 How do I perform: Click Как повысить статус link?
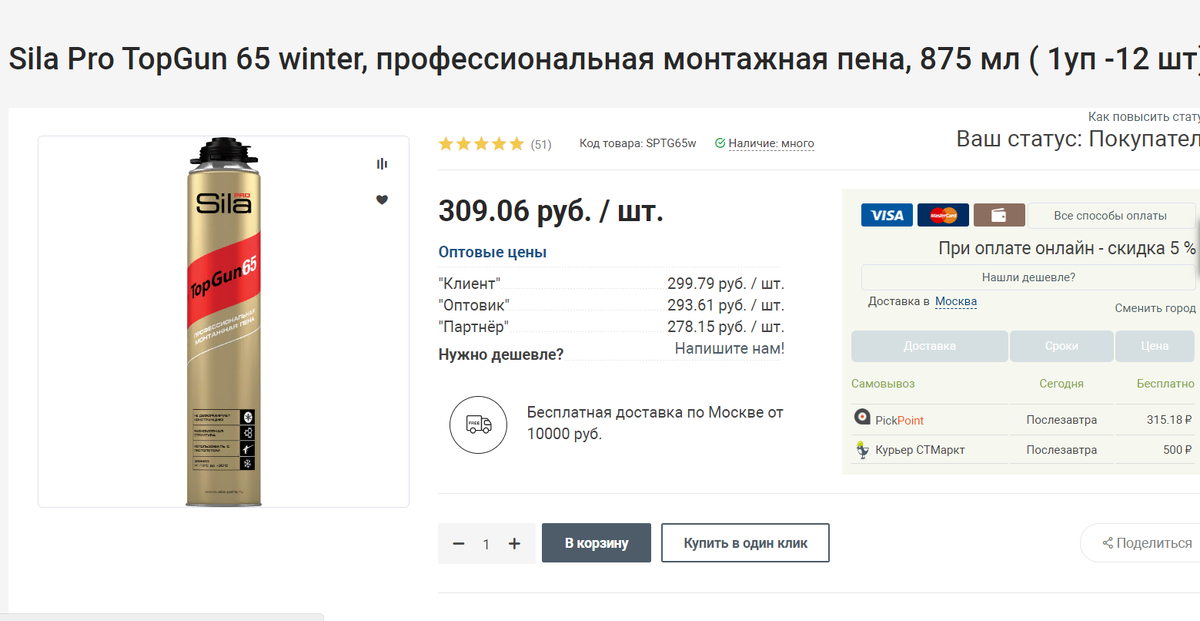[1144, 117]
